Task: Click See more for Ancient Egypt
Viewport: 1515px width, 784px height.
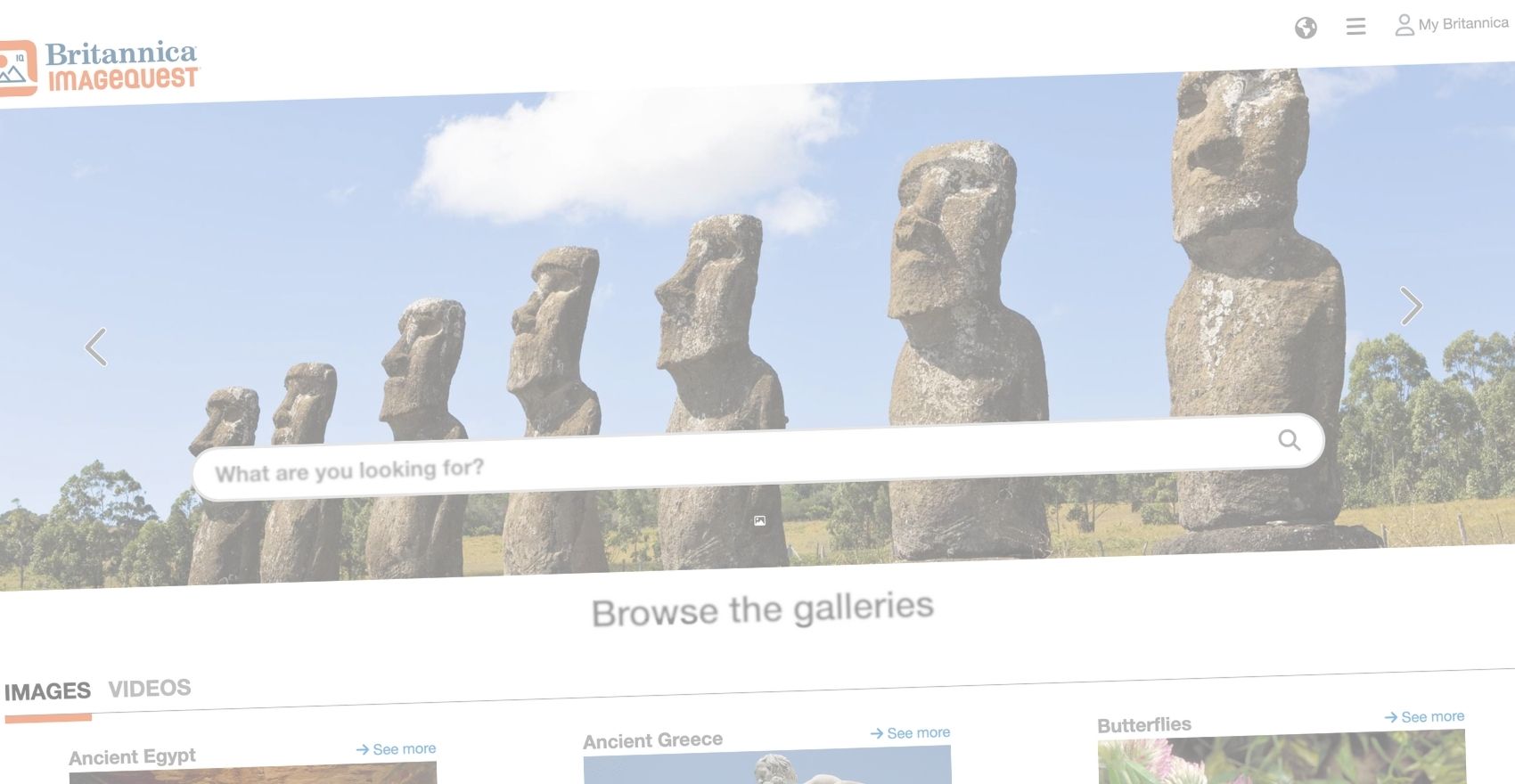Action: click(x=396, y=749)
